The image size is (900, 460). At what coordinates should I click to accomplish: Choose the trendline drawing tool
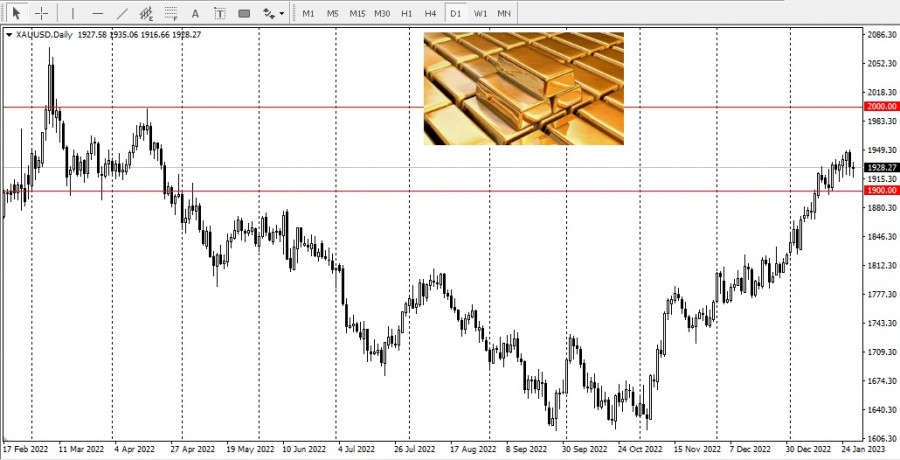tap(122, 13)
